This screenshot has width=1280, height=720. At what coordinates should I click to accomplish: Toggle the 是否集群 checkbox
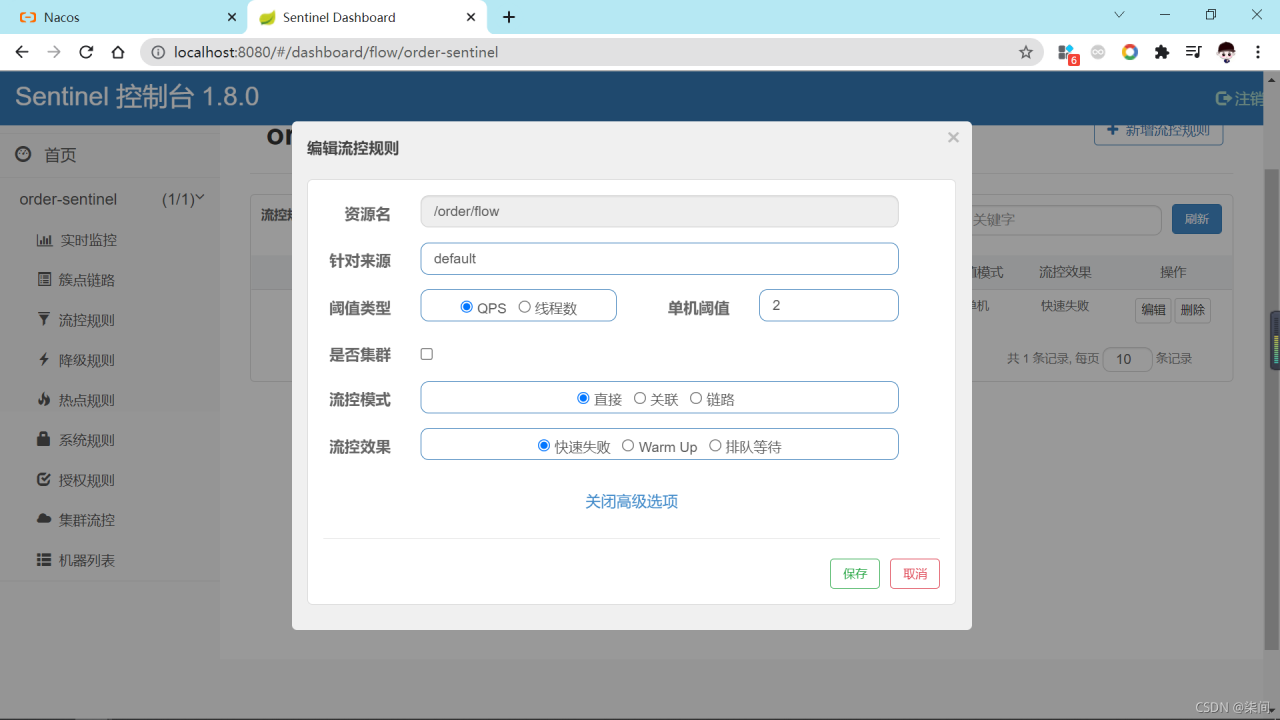[427, 354]
